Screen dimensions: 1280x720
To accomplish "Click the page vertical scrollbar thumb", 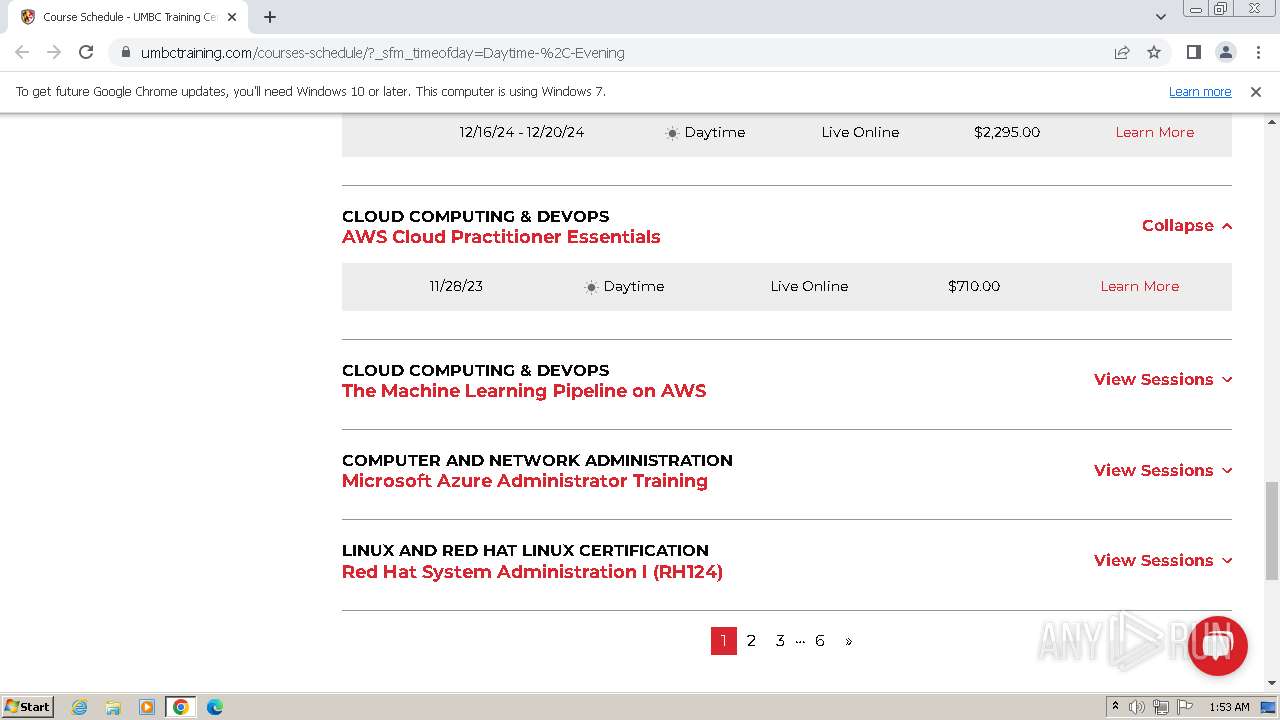I will coord(1271,530).
